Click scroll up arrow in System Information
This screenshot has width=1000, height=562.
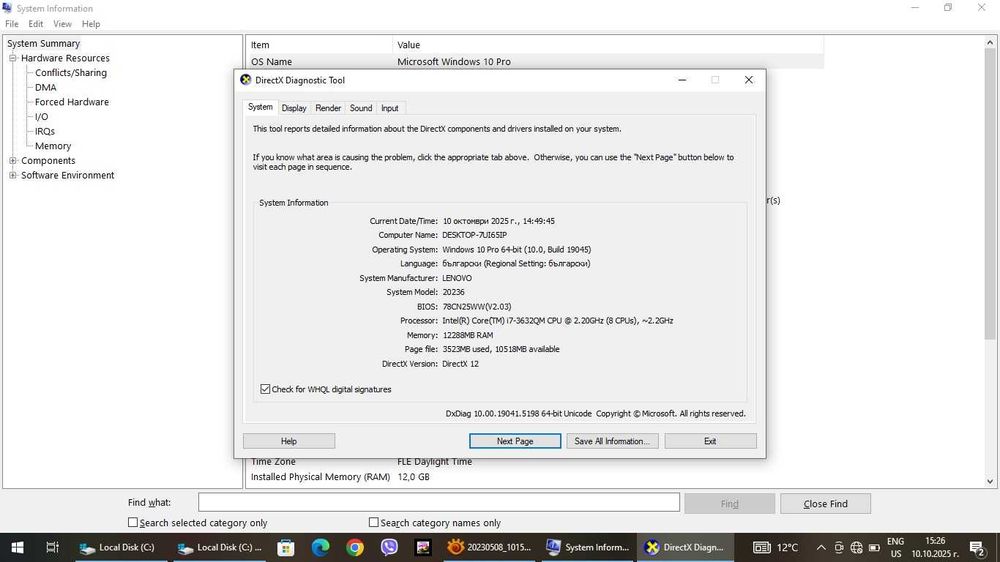990,41
